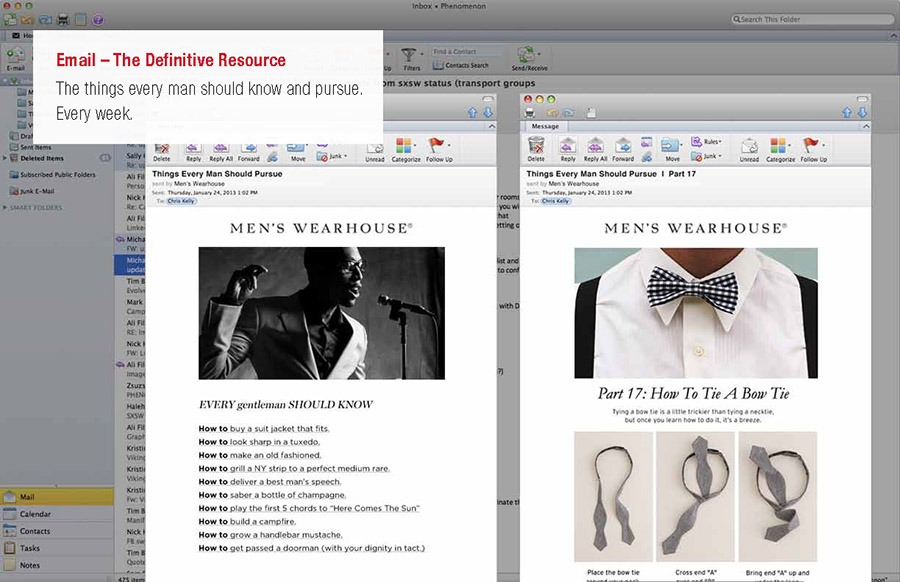
Task: Click Reply in the Part 17 message window
Action: (568, 149)
